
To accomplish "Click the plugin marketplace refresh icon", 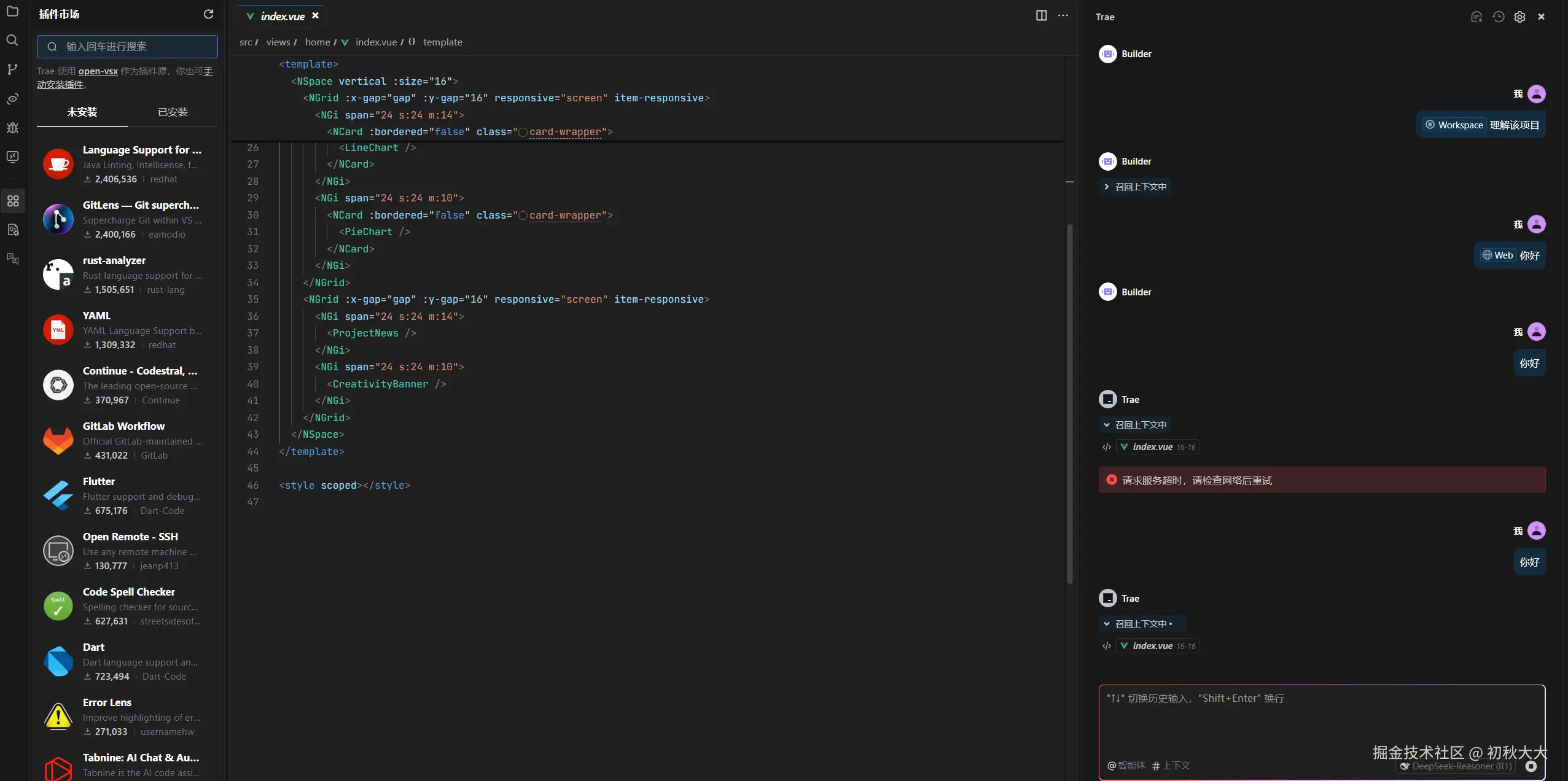I will 208,14.
